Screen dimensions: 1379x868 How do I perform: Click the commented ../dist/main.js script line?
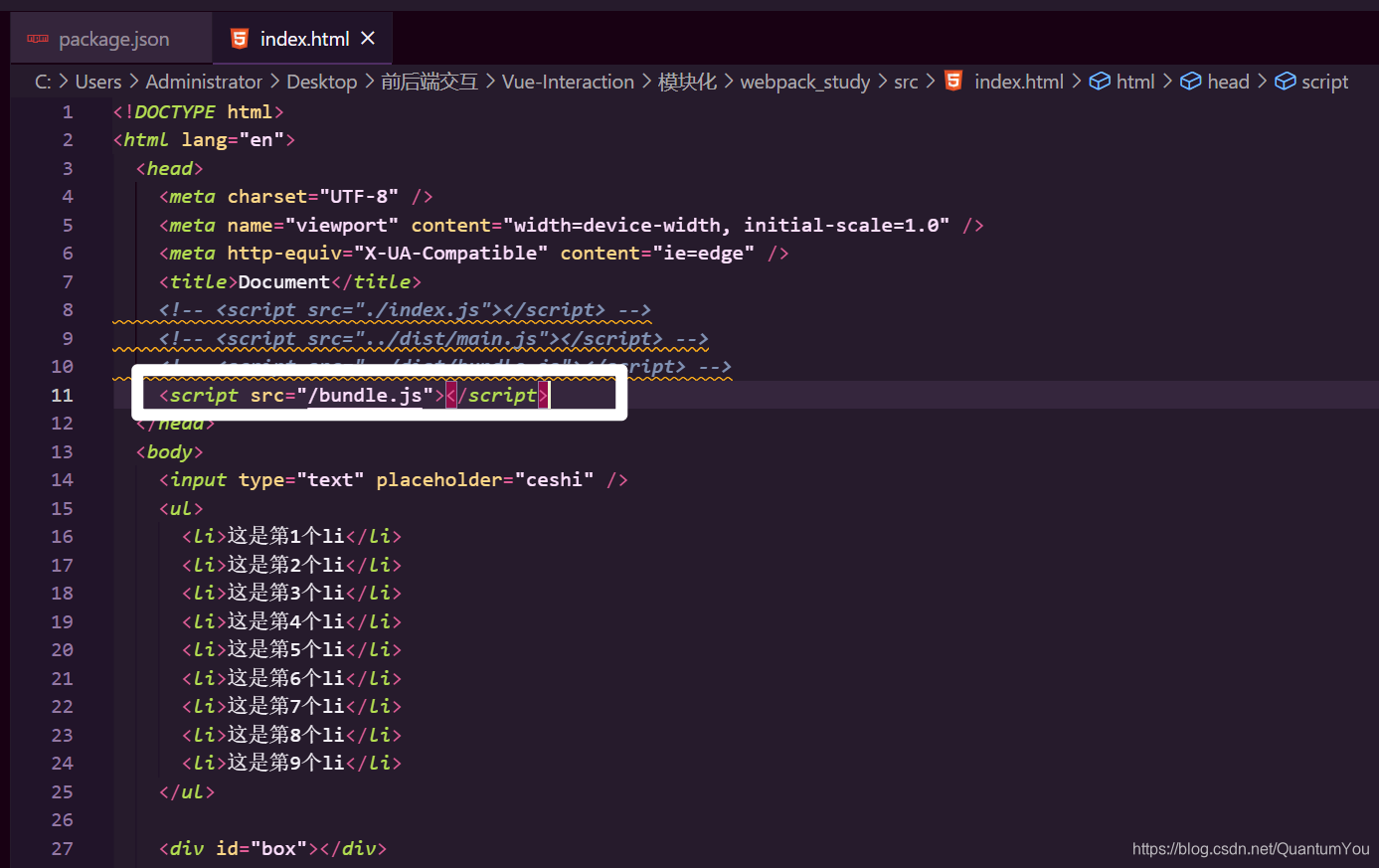tap(433, 339)
